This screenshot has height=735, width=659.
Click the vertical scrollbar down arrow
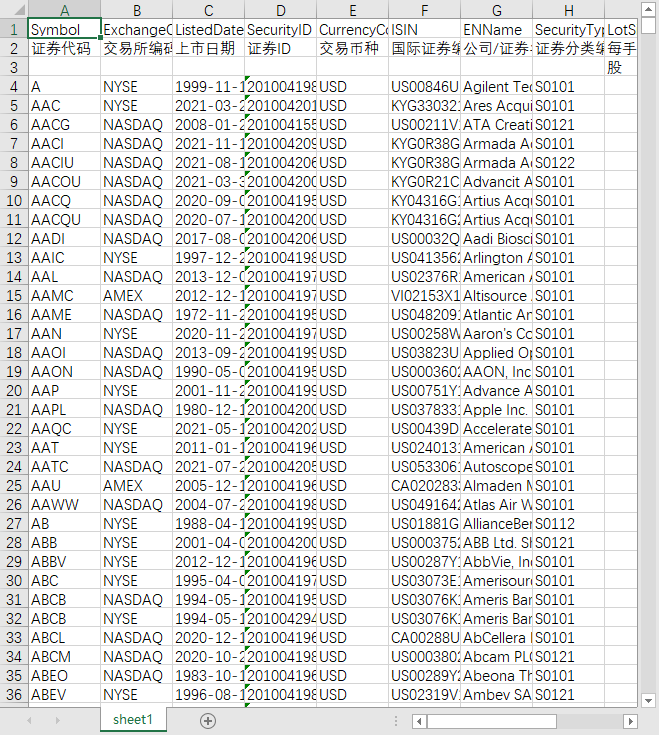[648, 701]
